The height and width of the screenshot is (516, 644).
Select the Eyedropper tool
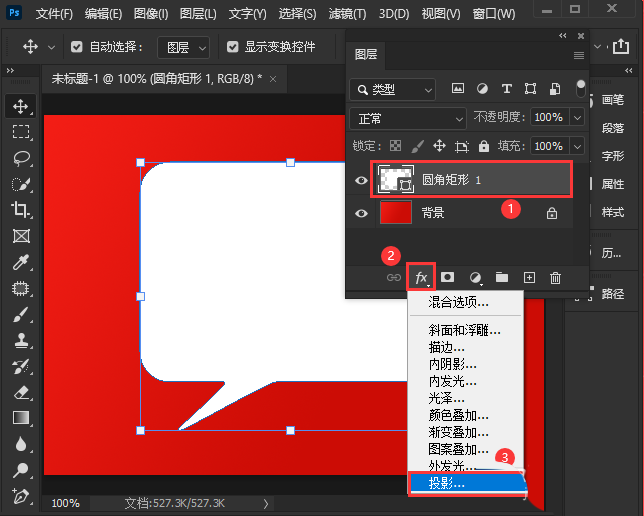click(21, 262)
